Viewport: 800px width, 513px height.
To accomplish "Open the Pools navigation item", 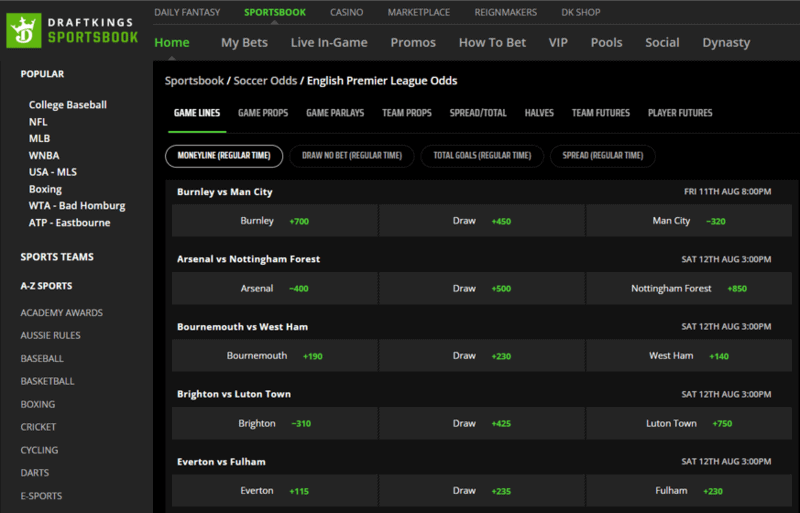I will coord(606,42).
